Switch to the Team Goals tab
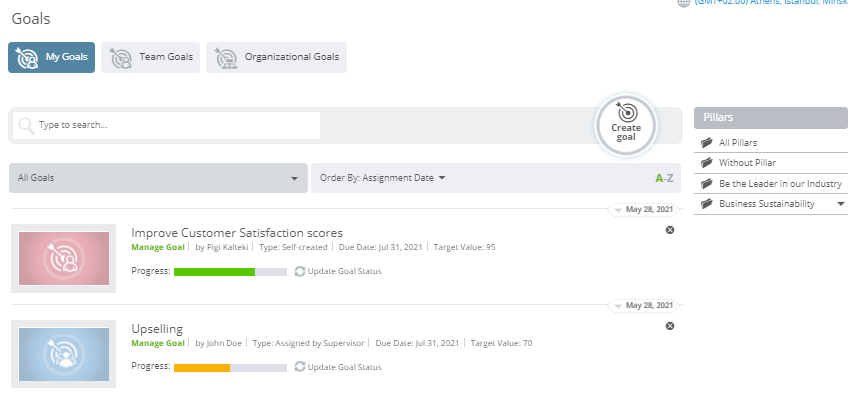Viewport: 855px width, 414px height. tap(150, 57)
